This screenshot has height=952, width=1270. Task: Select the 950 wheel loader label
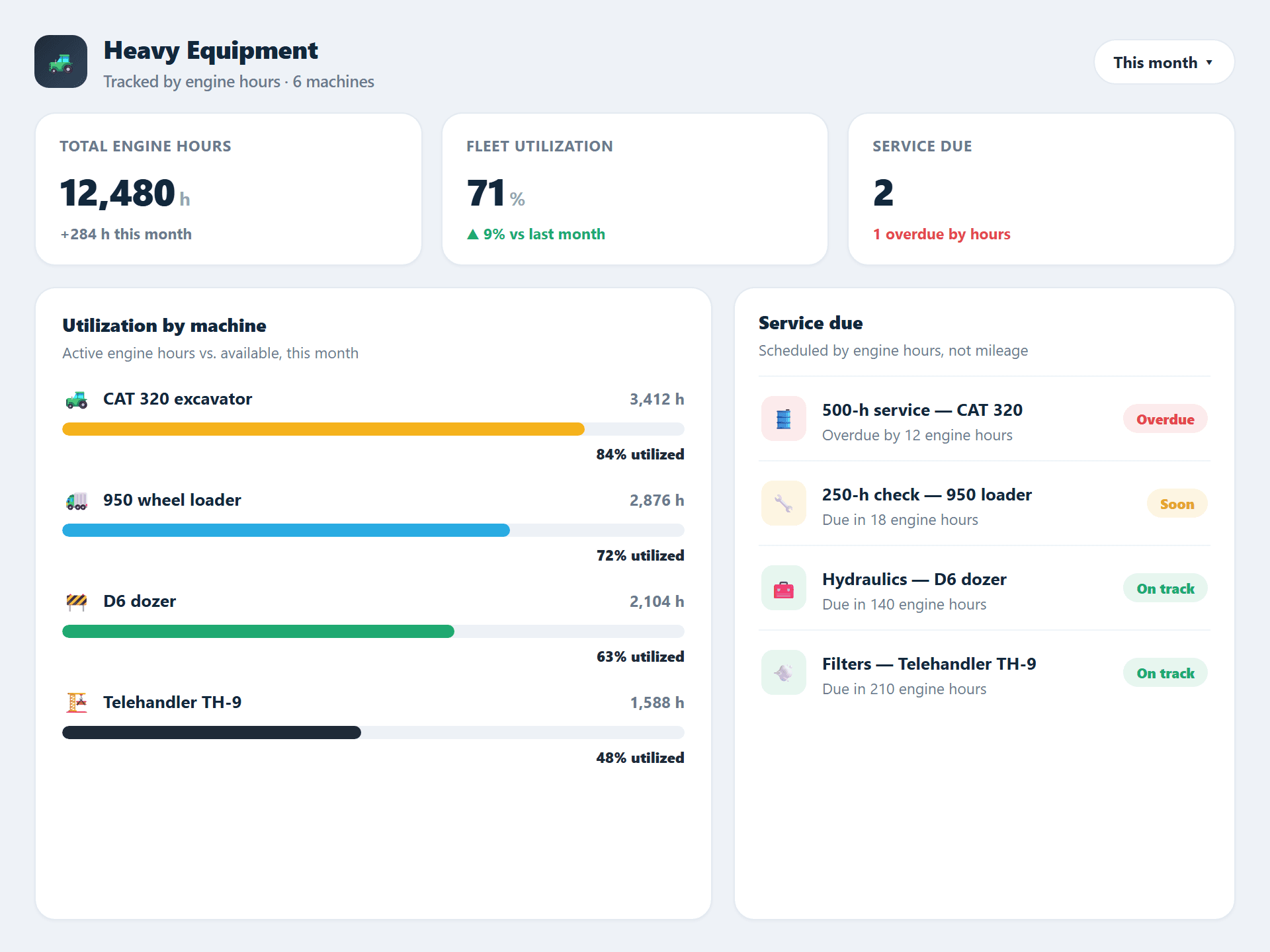pos(172,500)
